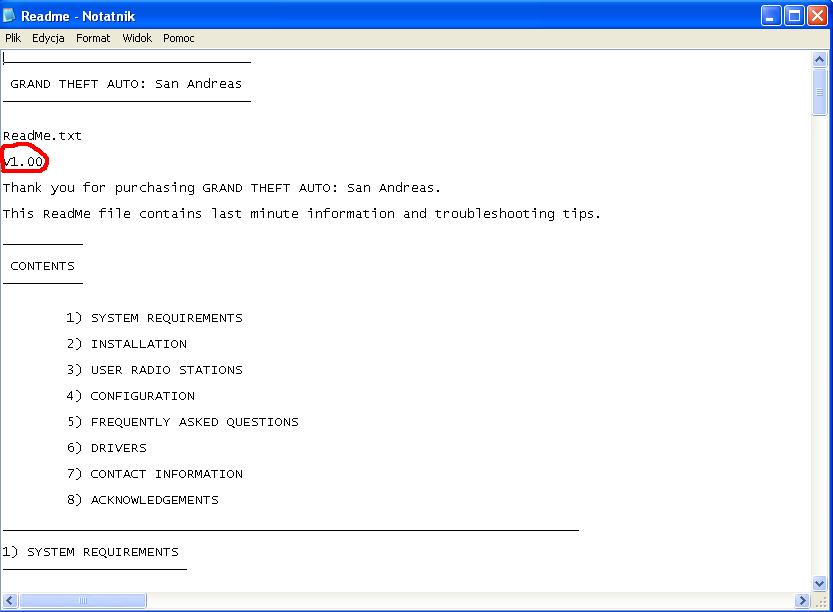Viewport: 833px width, 612px height.
Task: Click the 'Readme - Notatnik' window title
Action: point(78,16)
